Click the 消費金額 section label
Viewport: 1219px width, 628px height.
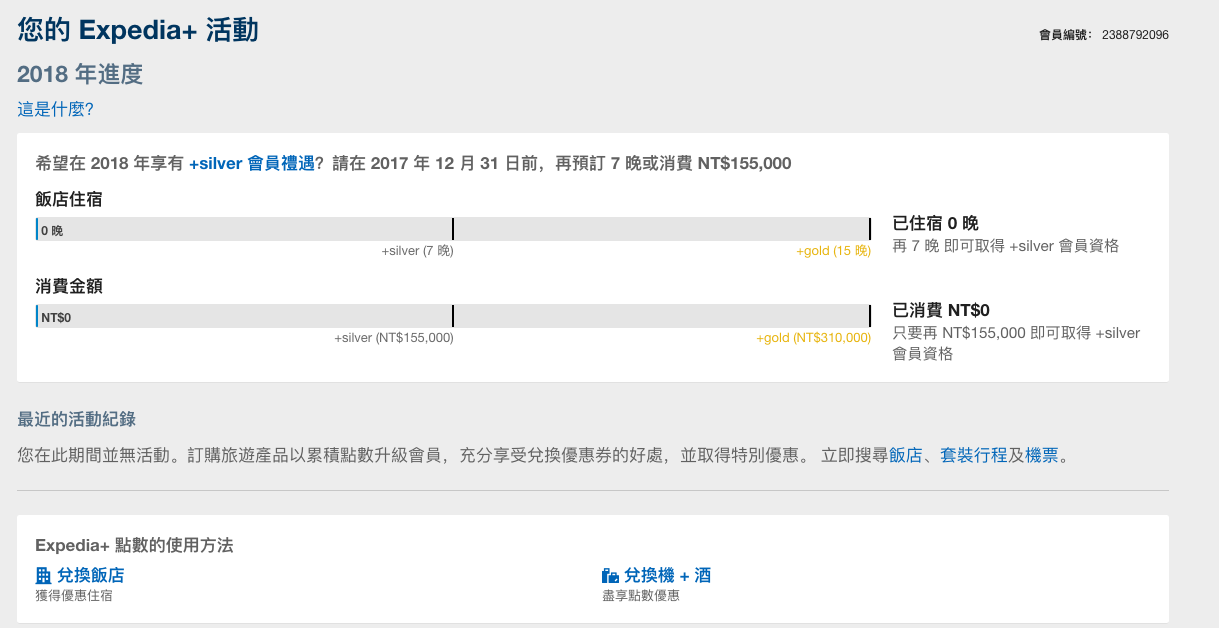pos(69,286)
